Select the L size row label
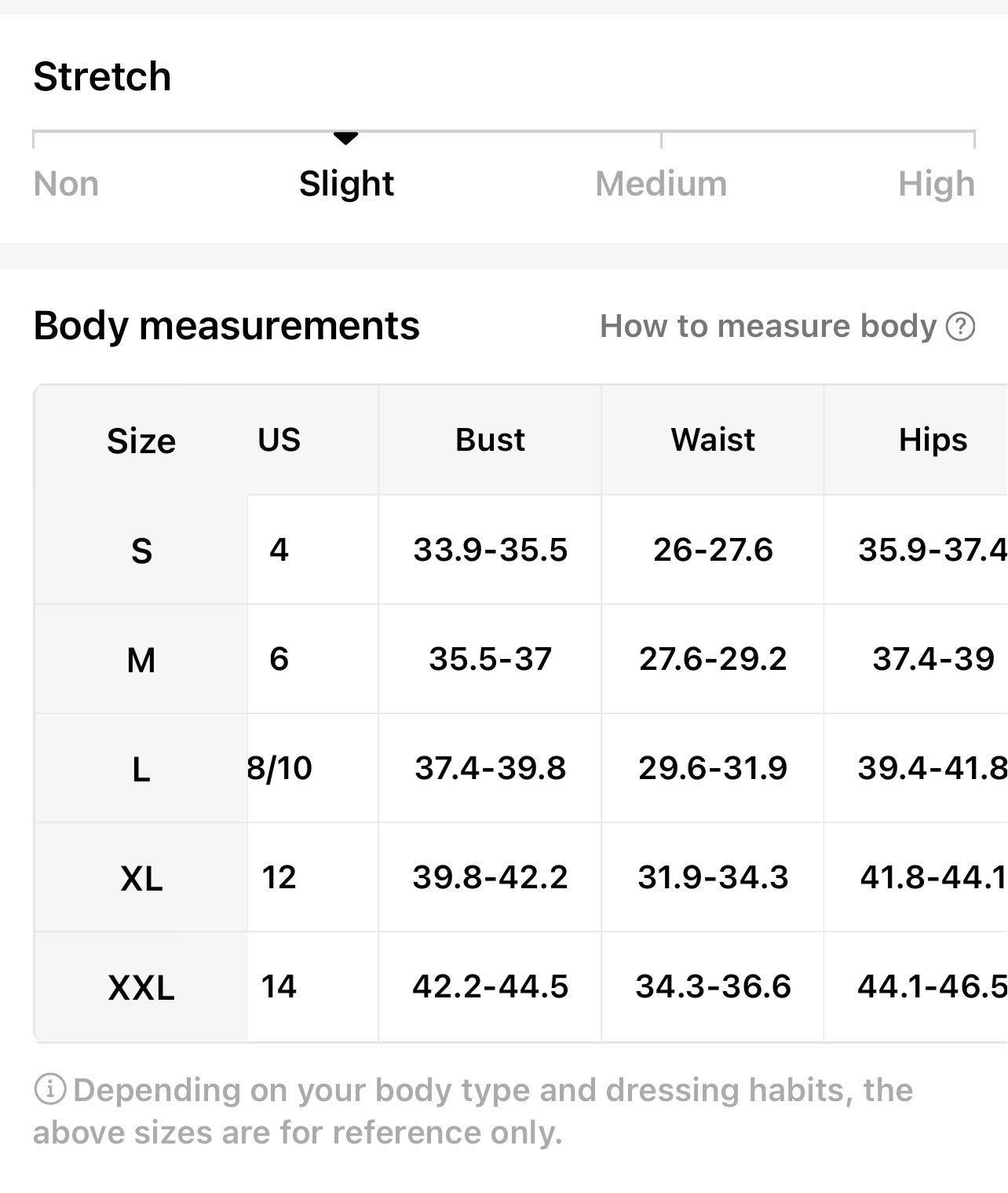The height and width of the screenshot is (1193, 1008). pyautogui.click(x=141, y=769)
